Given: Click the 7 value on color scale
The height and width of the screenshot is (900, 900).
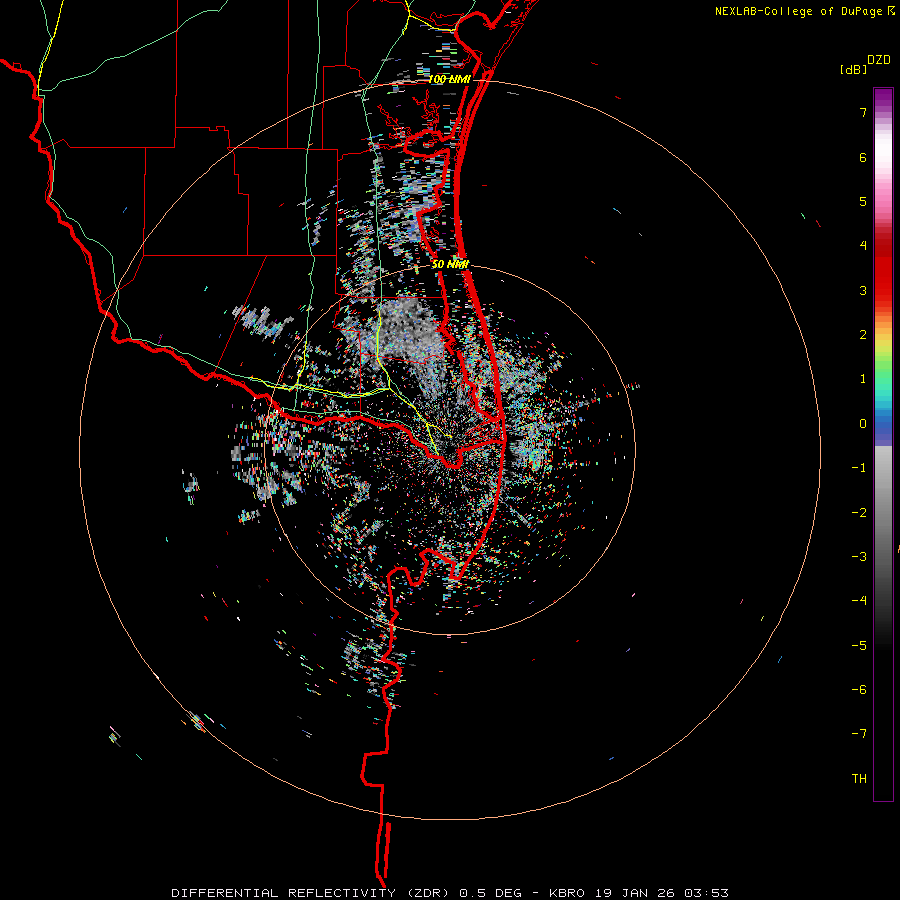Looking at the screenshot, I should [863, 112].
